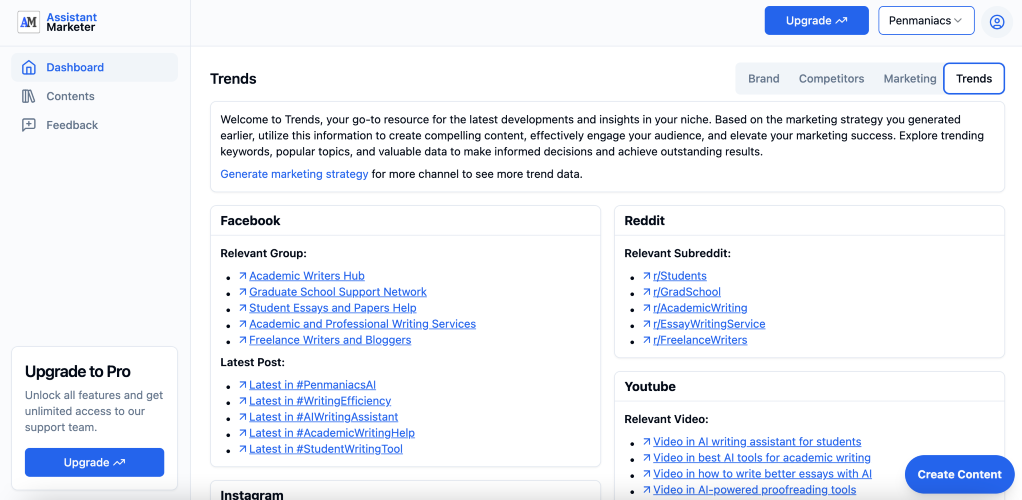The image size is (1022, 500).
Task: Open Dashboard in the sidebar
Action: pyautogui.click(x=95, y=67)
